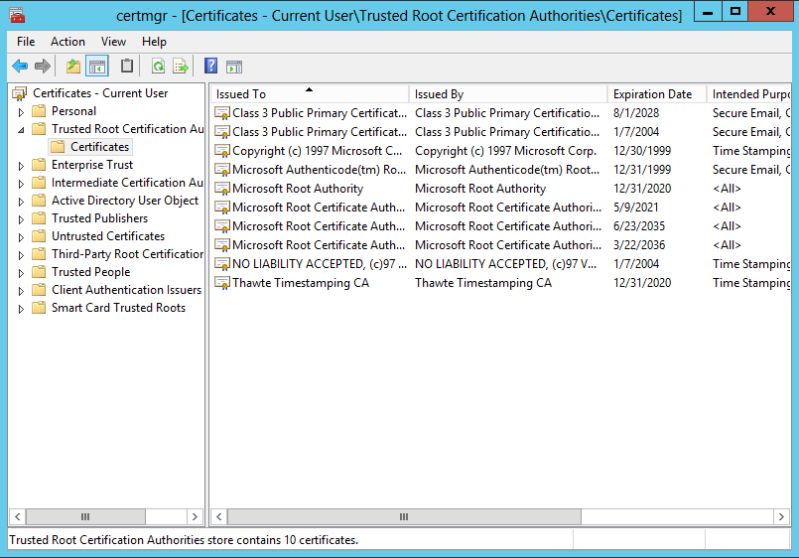Screen dimensions: 799x558
Task: Select Intermediate Certification Au tree item
Action: (127, 182)
